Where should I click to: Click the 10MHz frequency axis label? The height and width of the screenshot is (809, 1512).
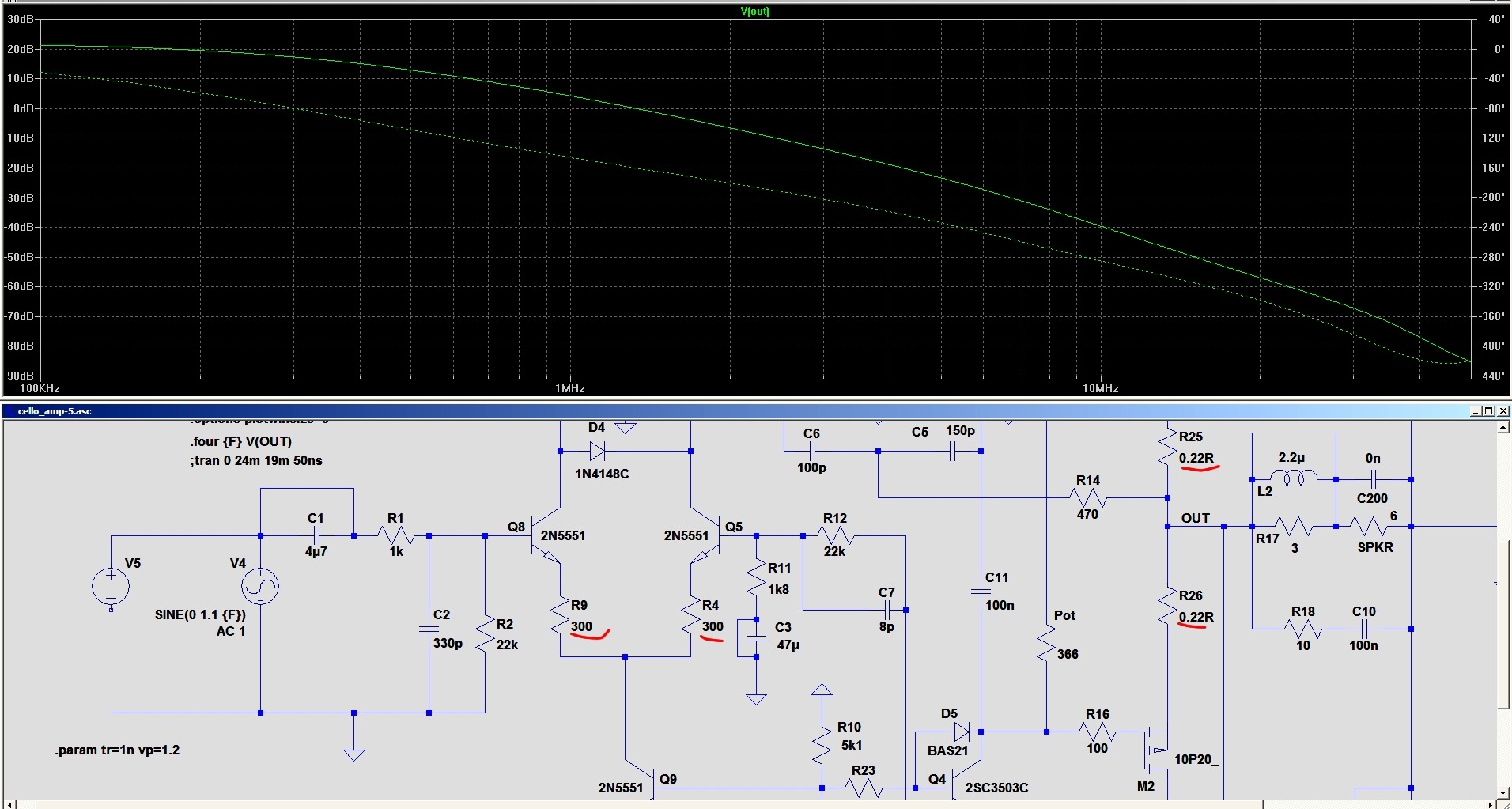tap(1100, 388)
